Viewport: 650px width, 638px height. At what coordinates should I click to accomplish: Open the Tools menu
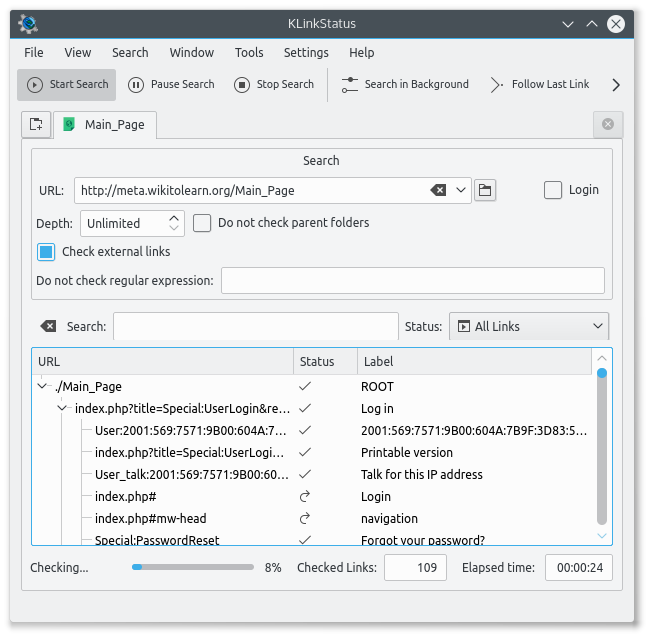click(249, 52)
